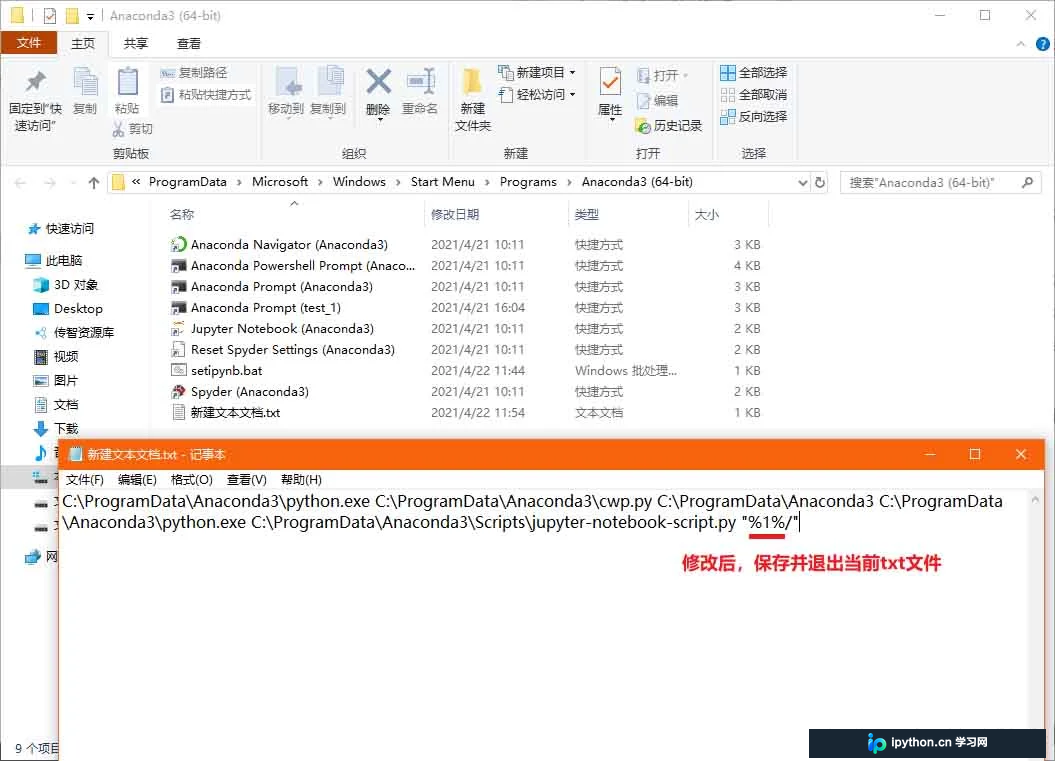Click Programs in the address breadcrumb

(x=528, y=182)
